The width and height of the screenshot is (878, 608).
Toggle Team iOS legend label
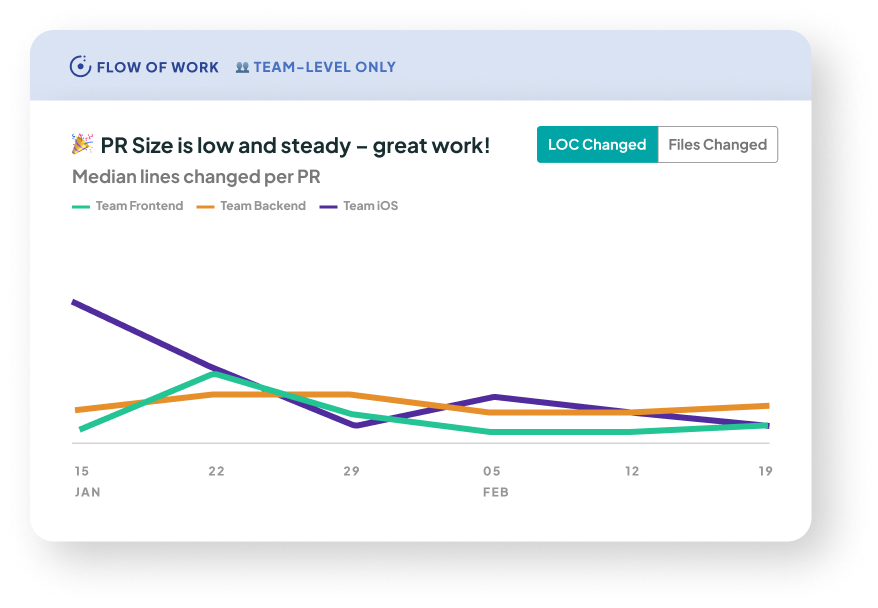[x=370, y=207]
